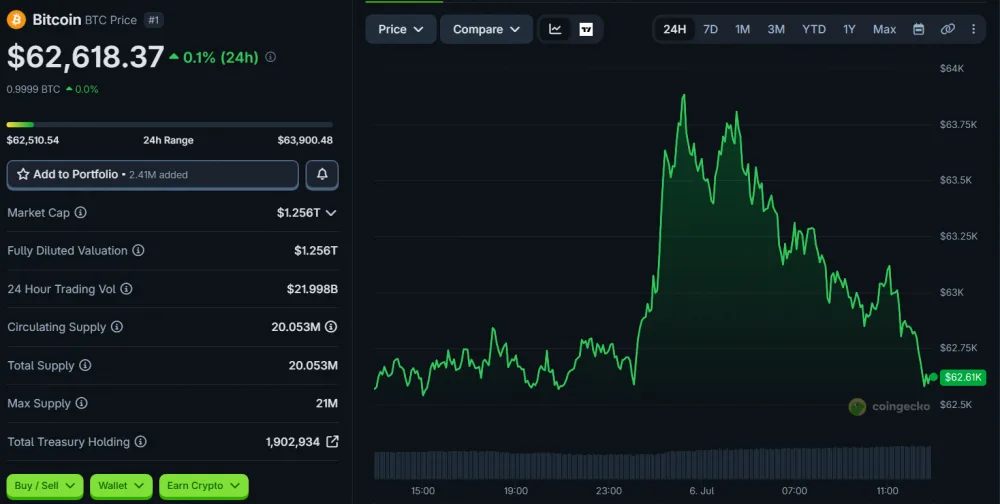Screen dimensions: 1000x504
Task: Click the $62,618.37 price text
Action: [x=85, y=57]
